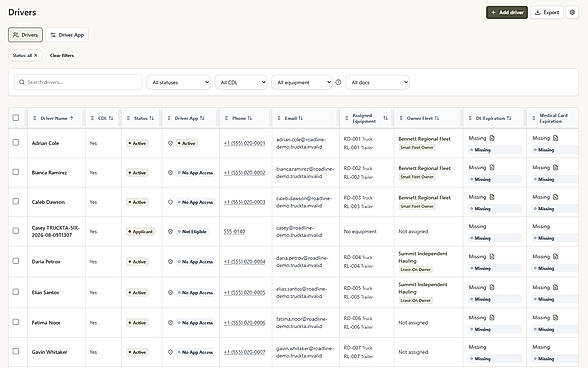The image size is (588, 368).
Task: Click the Add driver button
Action: 507,12
